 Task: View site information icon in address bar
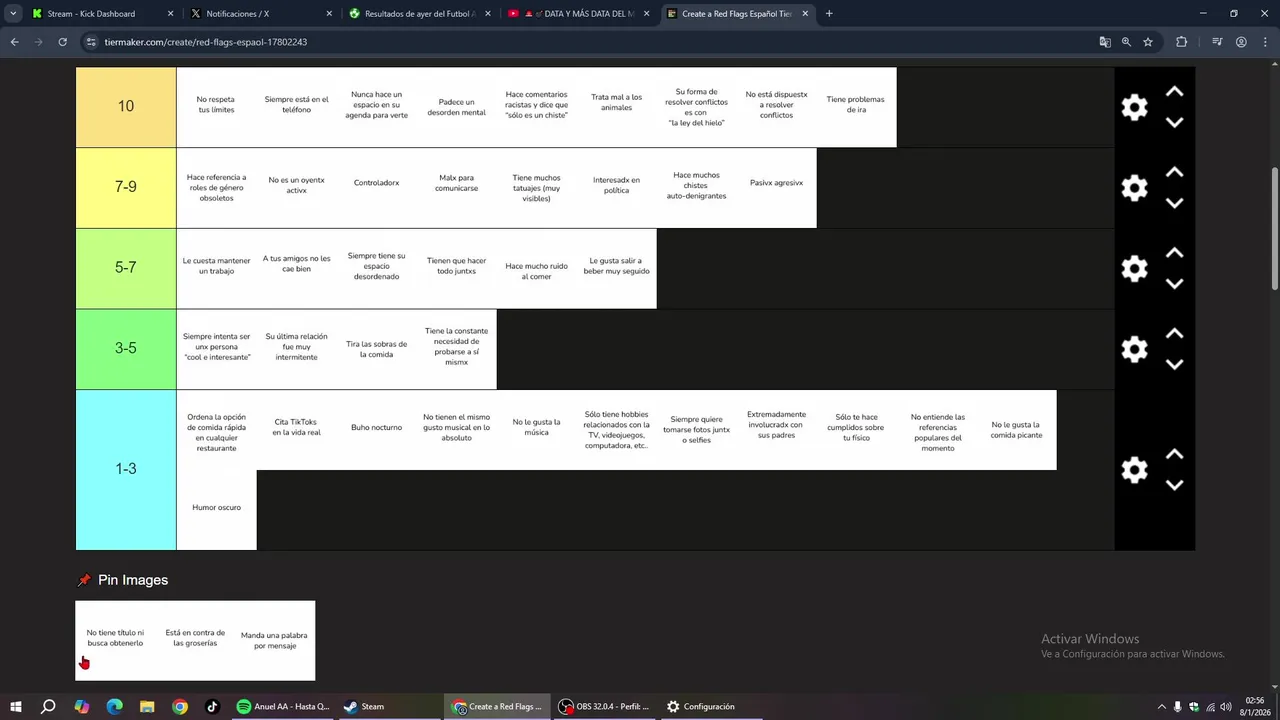click(91, 42)
